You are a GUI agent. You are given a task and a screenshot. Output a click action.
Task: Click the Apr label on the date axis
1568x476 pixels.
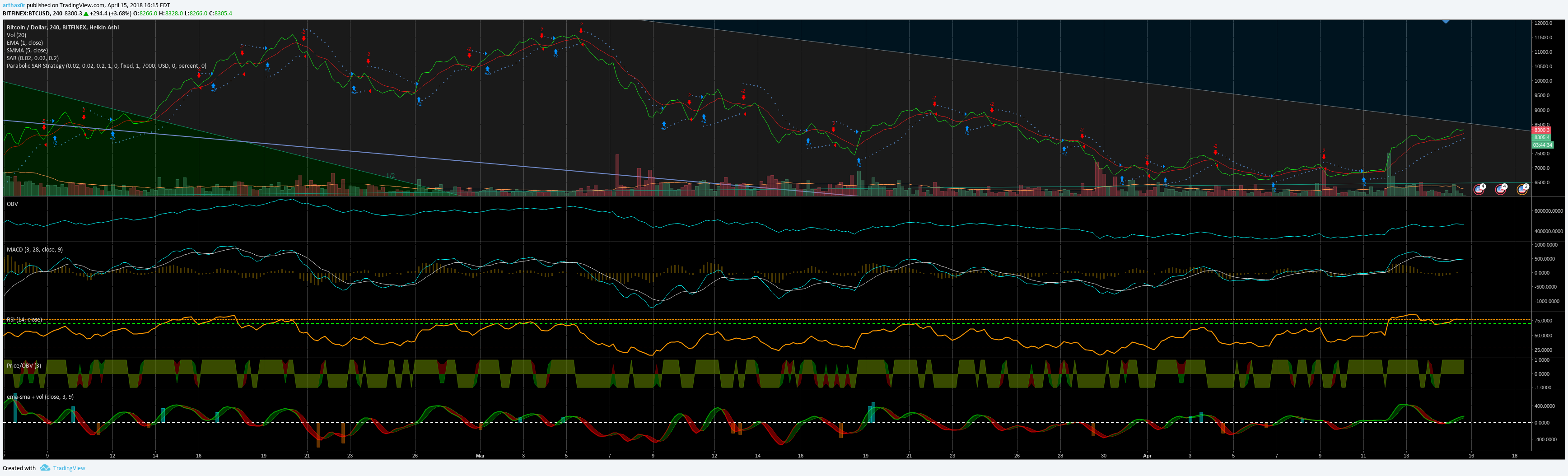(1148, 455)
